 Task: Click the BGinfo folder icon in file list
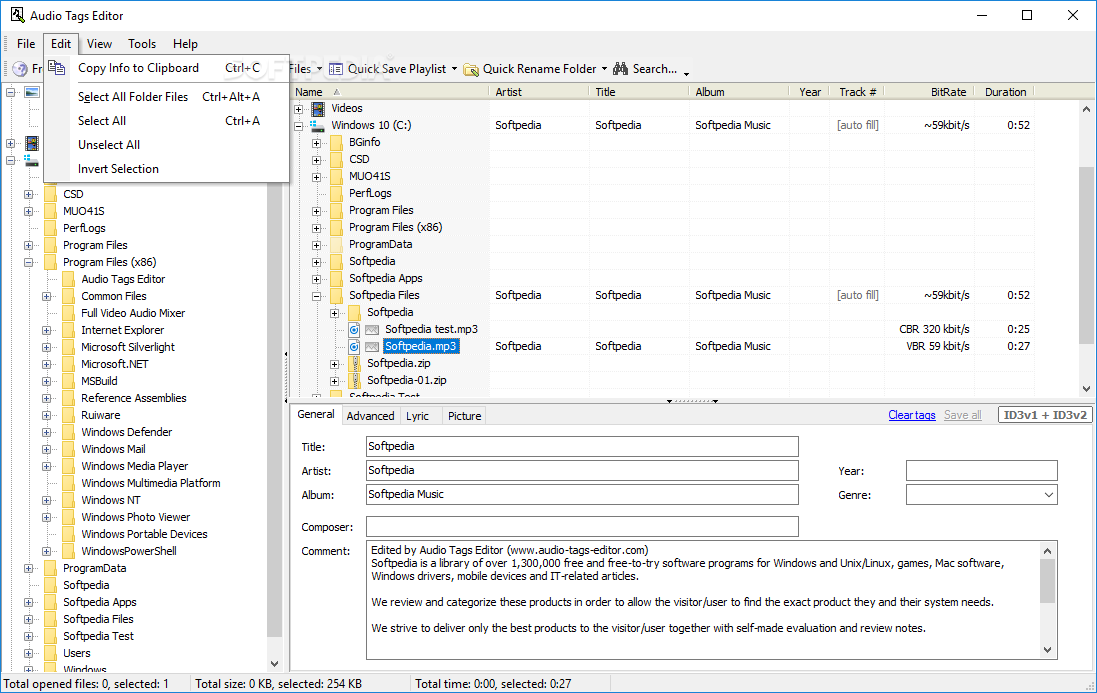tap(337, 143)
